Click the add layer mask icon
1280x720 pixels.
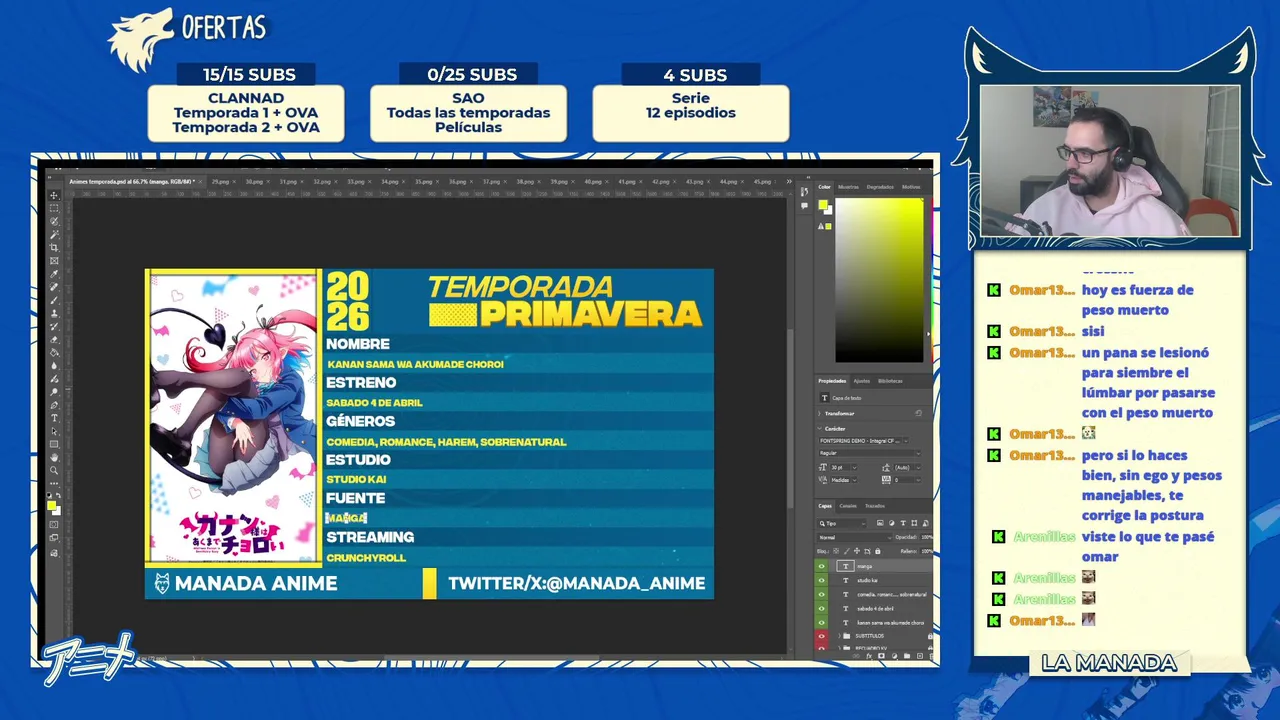coord(882,655)
